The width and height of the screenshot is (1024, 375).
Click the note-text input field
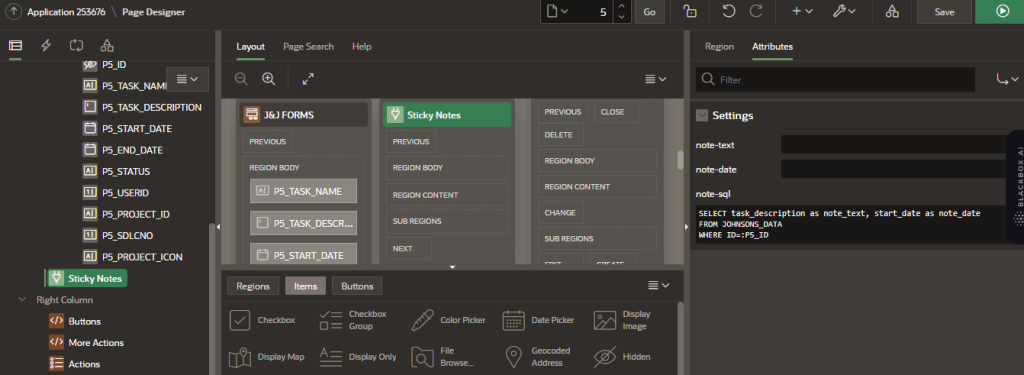(x=894, y=144)
